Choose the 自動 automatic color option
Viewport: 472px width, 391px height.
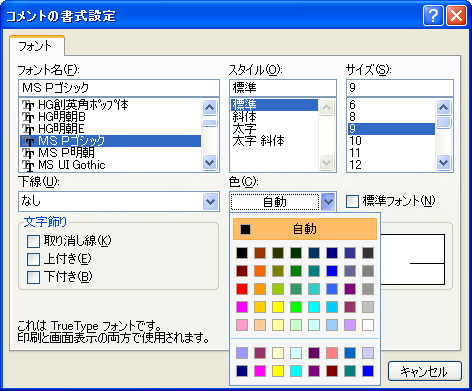tap(305, 229)
